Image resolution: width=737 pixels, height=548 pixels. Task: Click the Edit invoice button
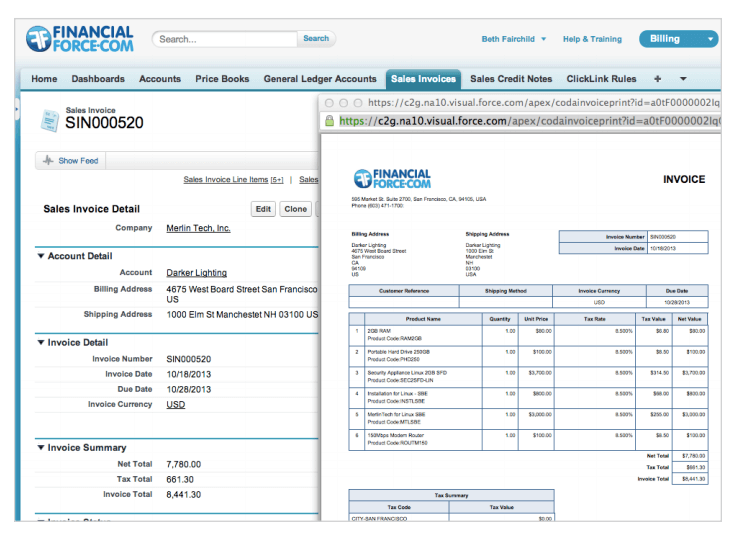263,209
